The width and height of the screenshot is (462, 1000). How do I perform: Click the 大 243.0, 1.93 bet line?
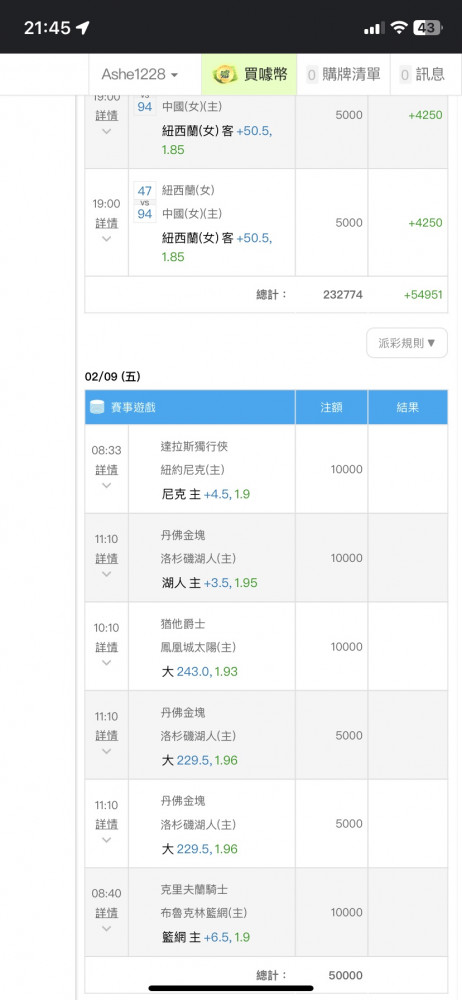pos(199,672)
